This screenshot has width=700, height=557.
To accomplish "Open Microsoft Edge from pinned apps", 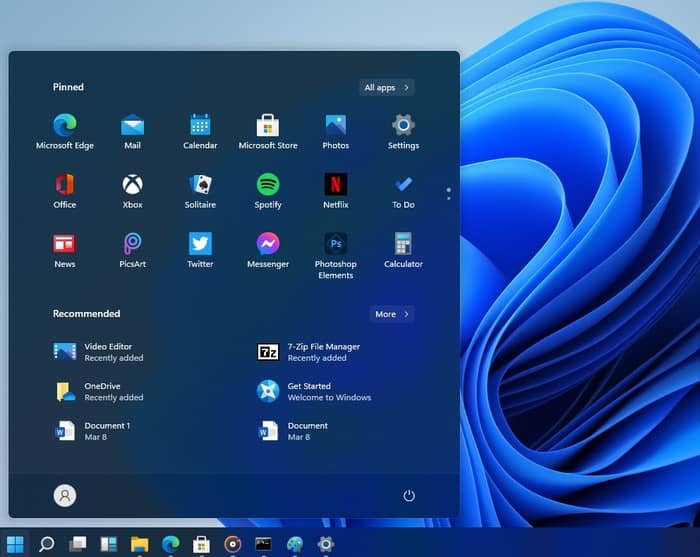I will [65, 126].
